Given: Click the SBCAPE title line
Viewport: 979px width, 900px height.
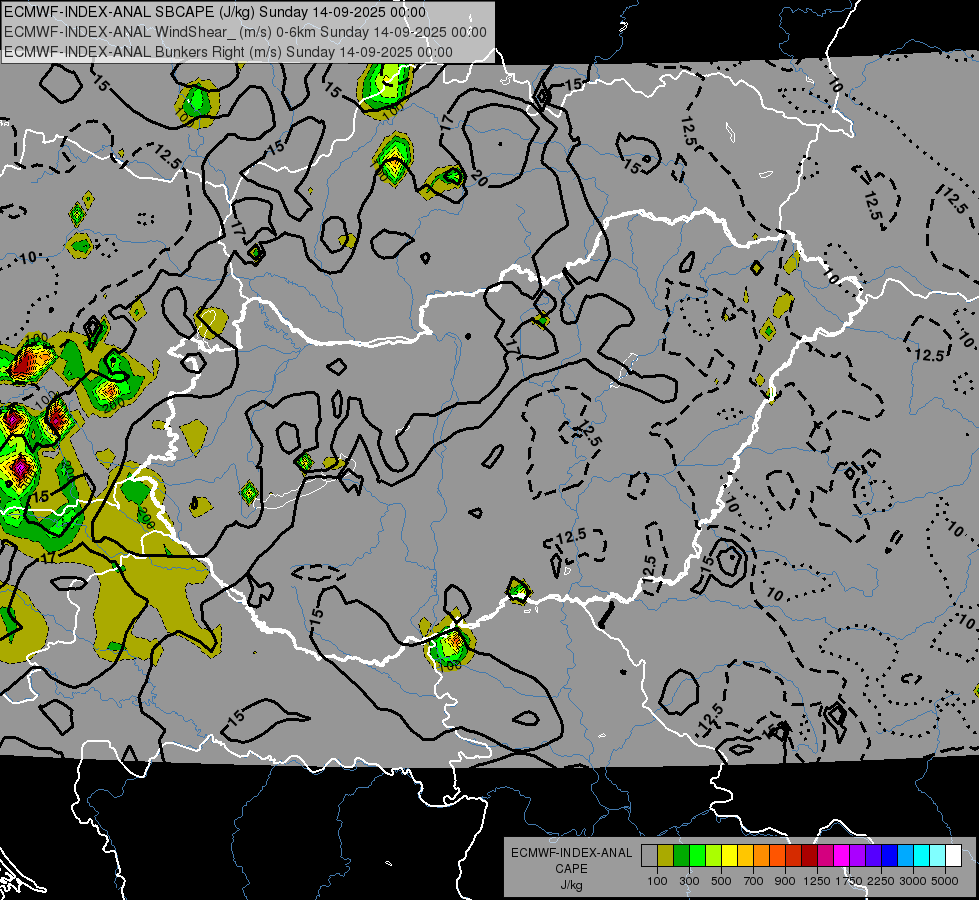Looking at the screenshot, I should pyautogui.click(x=215, y=12).
